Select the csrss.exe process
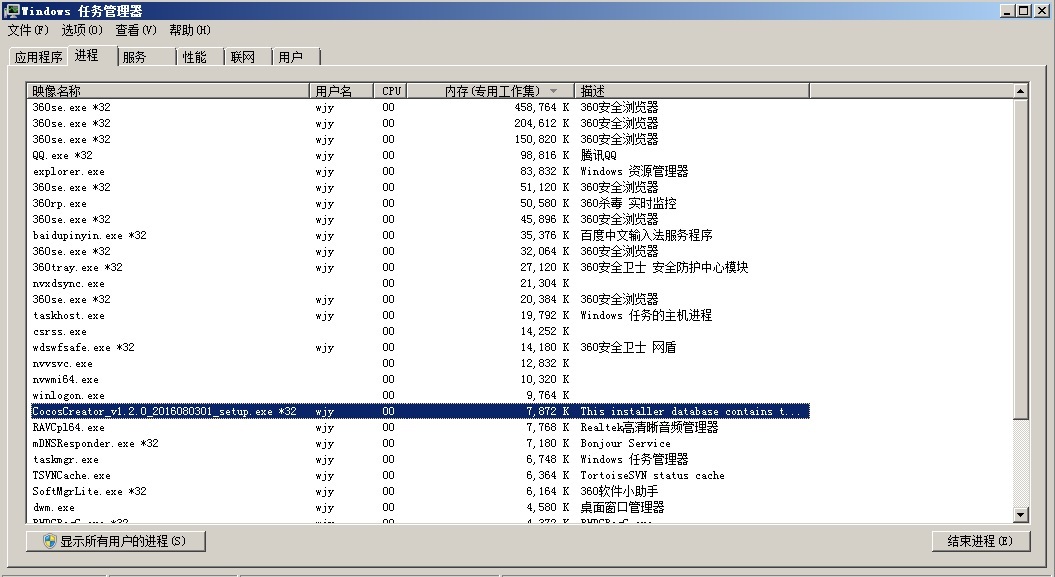 coord(420,332)
